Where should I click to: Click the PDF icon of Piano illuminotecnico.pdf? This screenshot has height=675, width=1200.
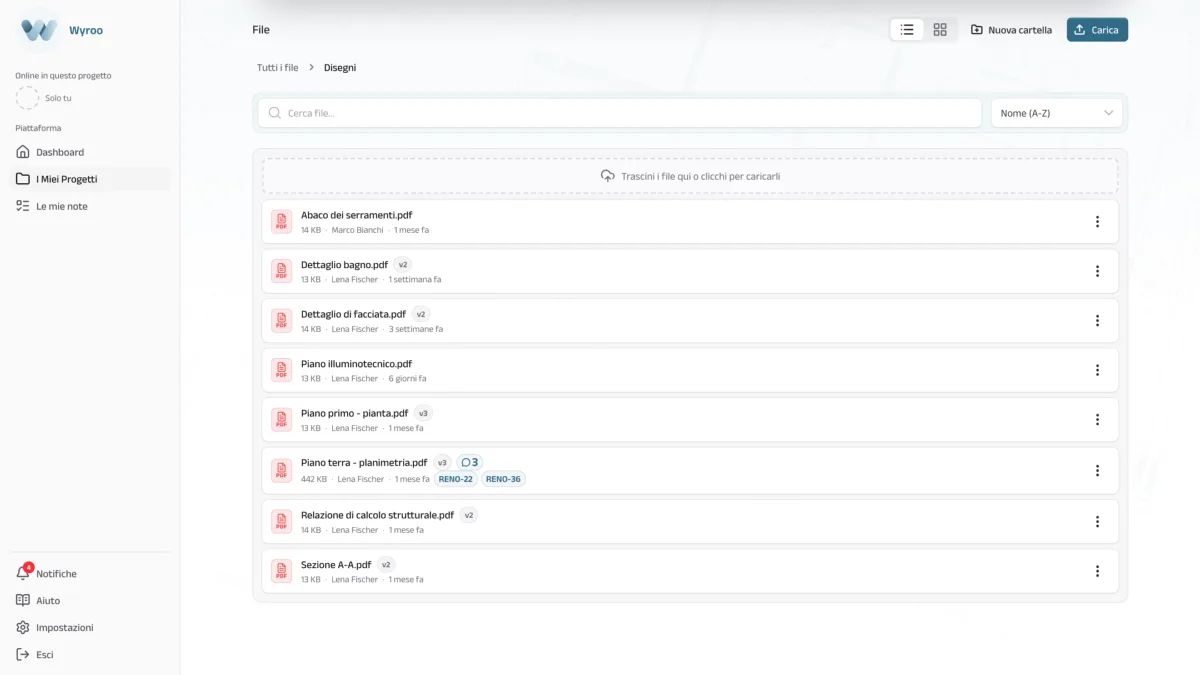(282, 370)
